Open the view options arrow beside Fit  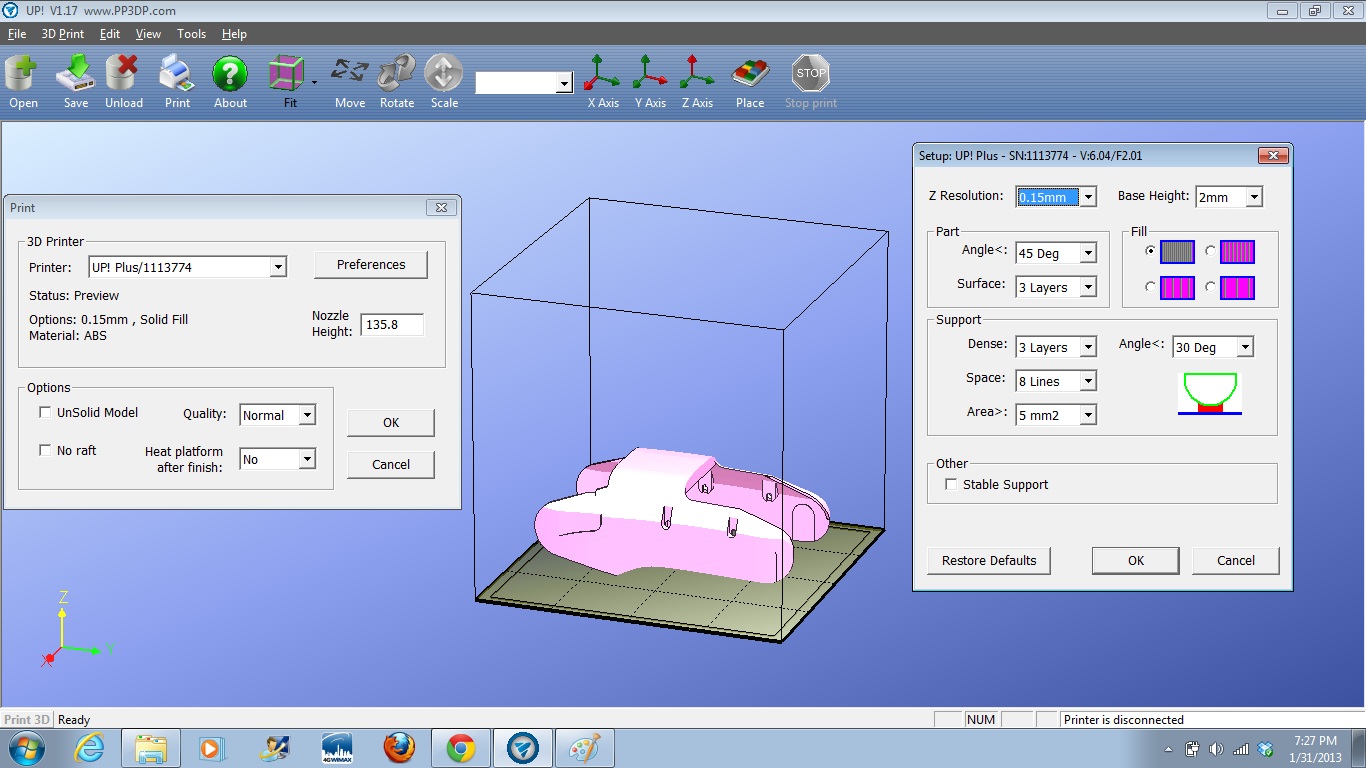(x=314, y=82)
